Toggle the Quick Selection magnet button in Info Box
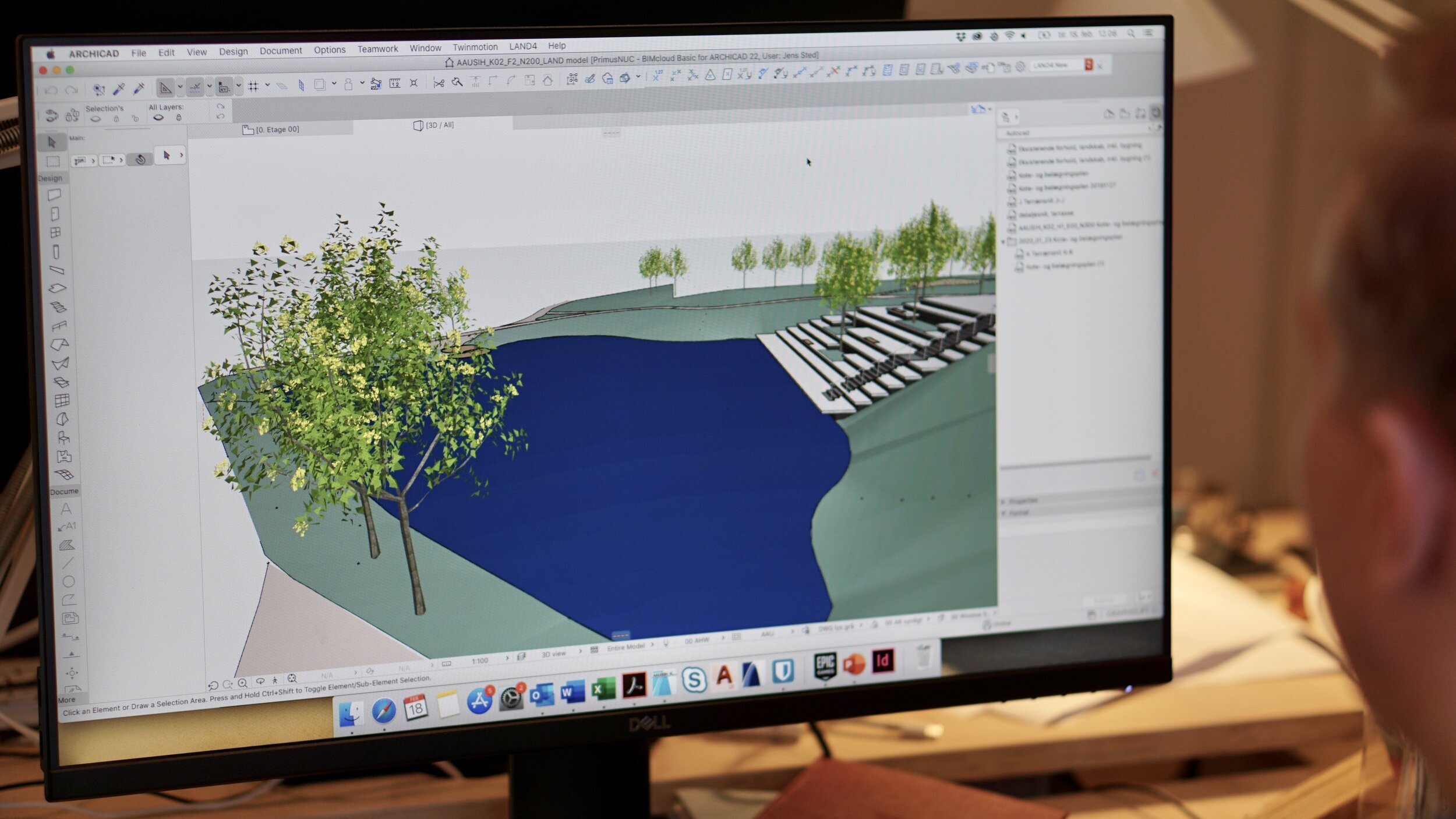 pyautogui.click(x=140, y=159)
